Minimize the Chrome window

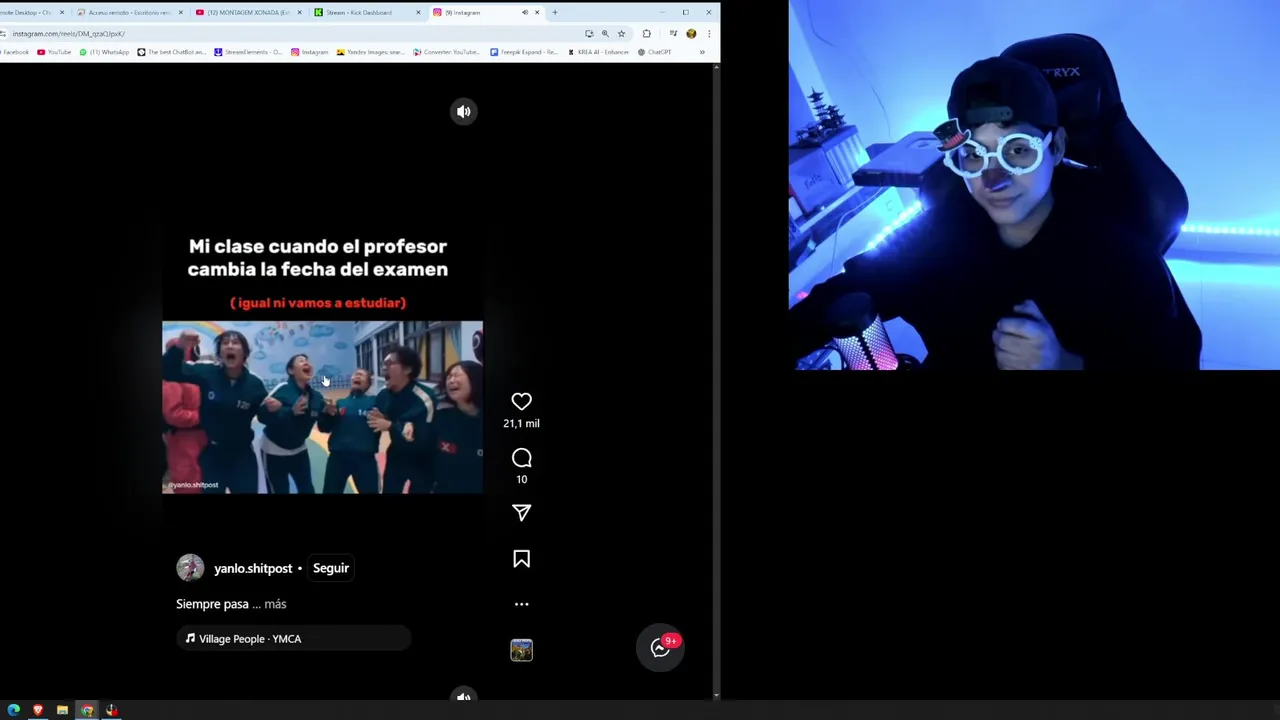tap(662, 12)
